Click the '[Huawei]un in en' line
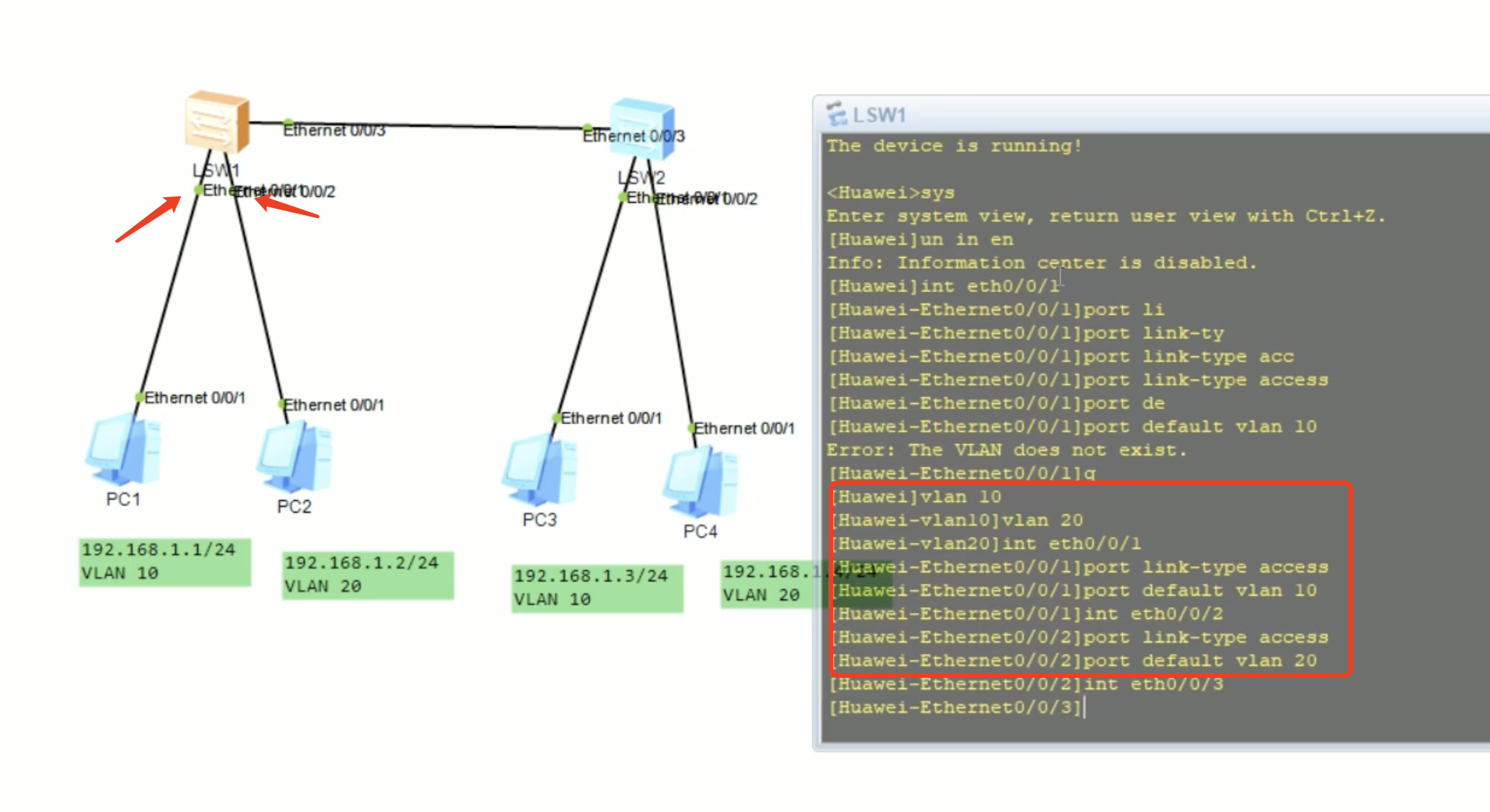The height and width of the screenshot is (812, 1490). (920, 240)
